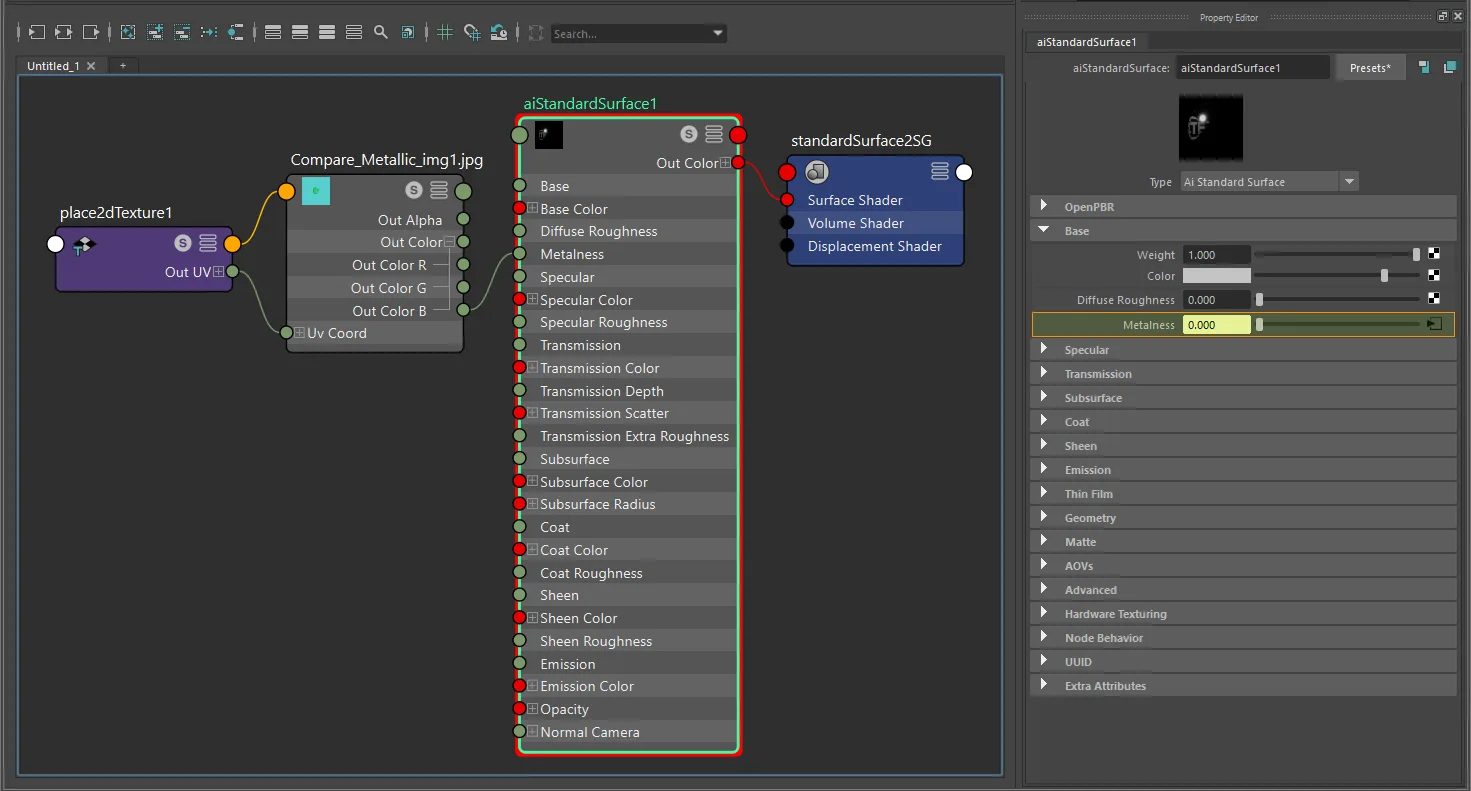Set all nodes to custom view mode
Screen dimensions: 1471x791
(x=354, y=33)
